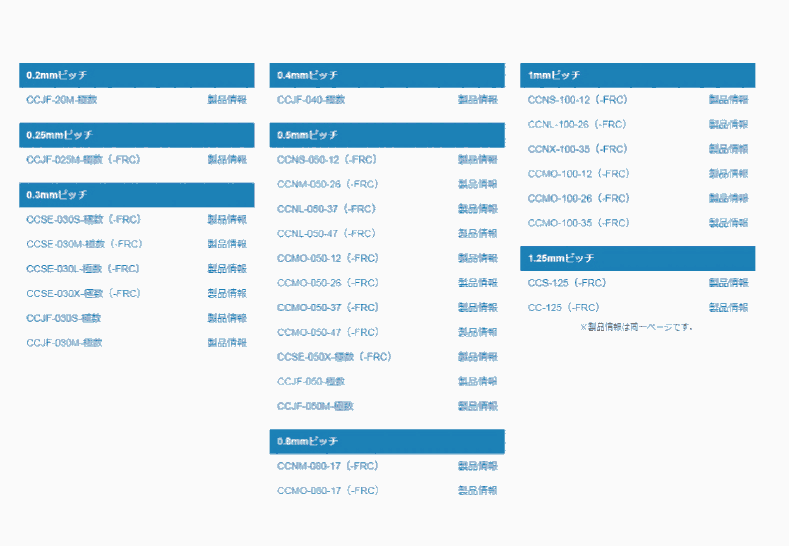Click 製品情報 for CCNM-050-26
The image size is (789, 546).
(x=478, y=185)
